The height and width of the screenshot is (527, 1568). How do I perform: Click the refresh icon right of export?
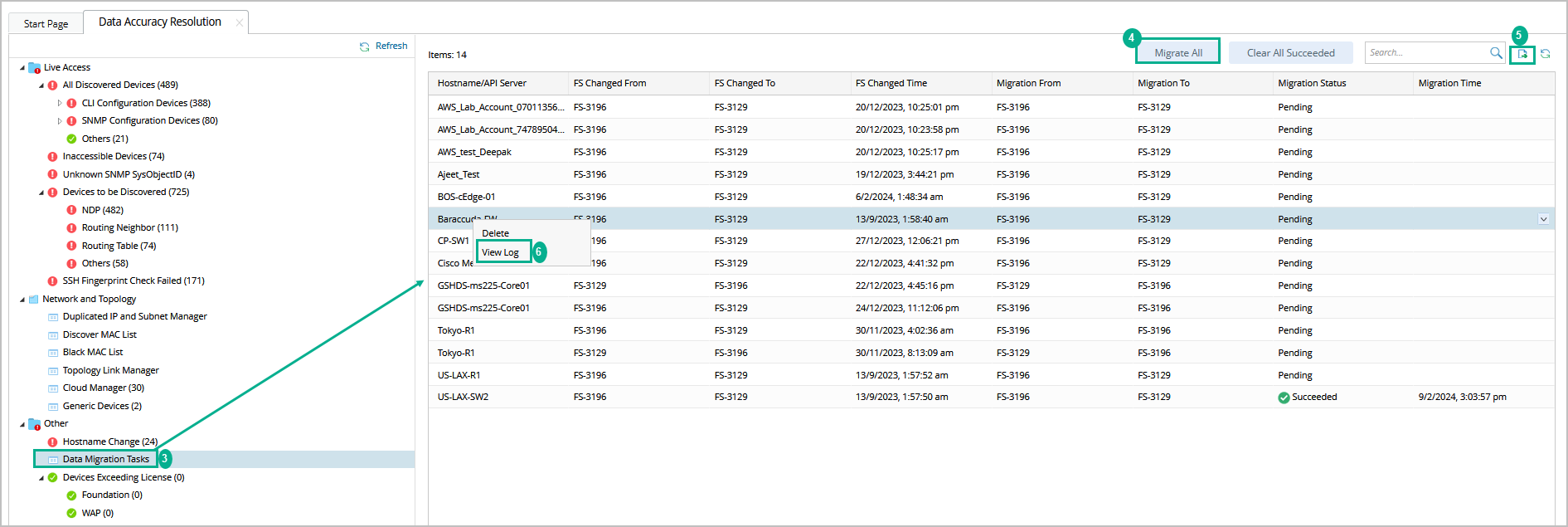(x=1546, y=54)
